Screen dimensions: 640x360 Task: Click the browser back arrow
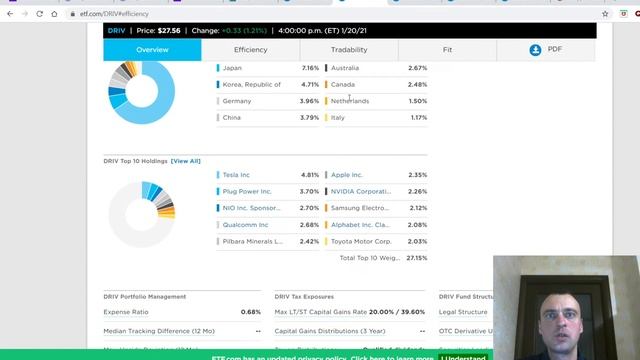pos(10,14)
